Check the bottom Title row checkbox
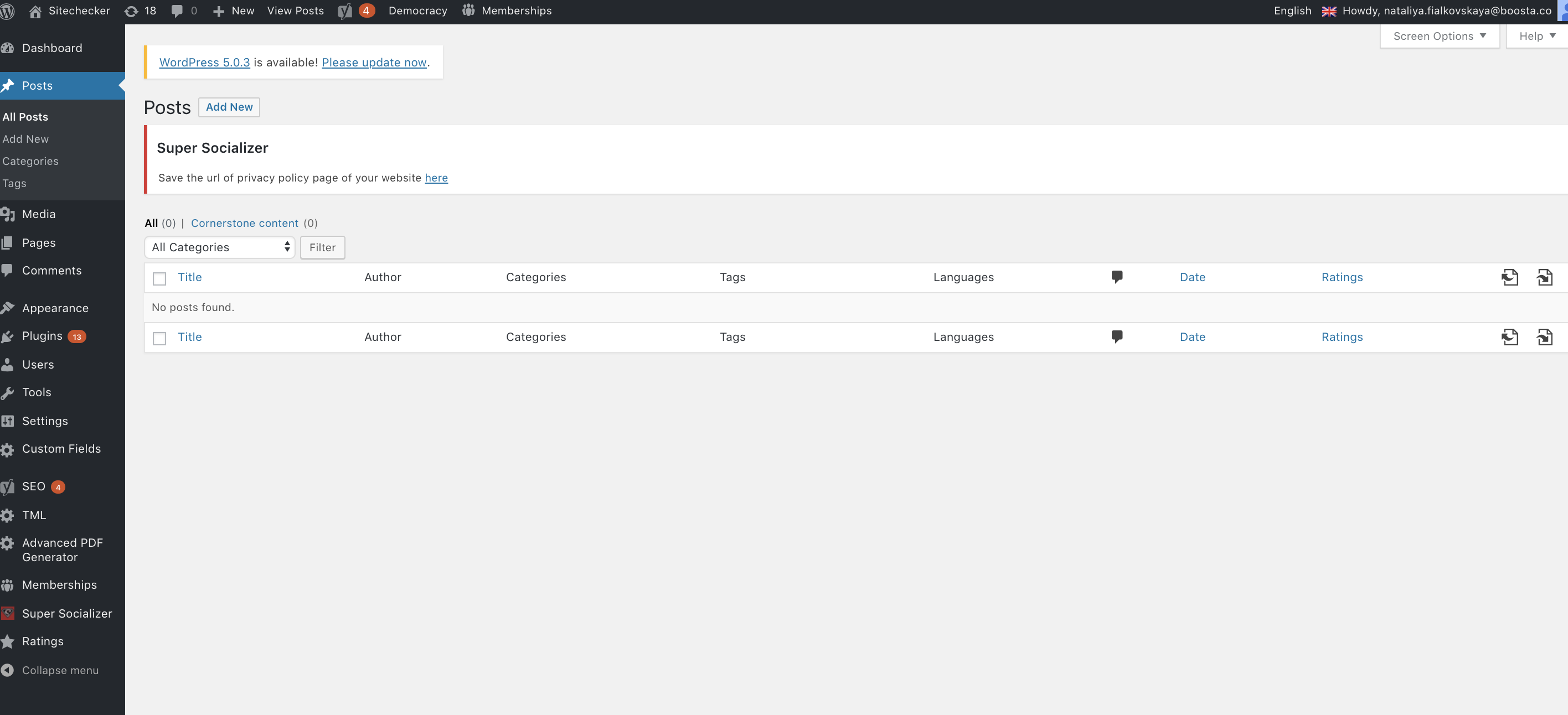Screen dimensions: 1568x715 (159, 337)
